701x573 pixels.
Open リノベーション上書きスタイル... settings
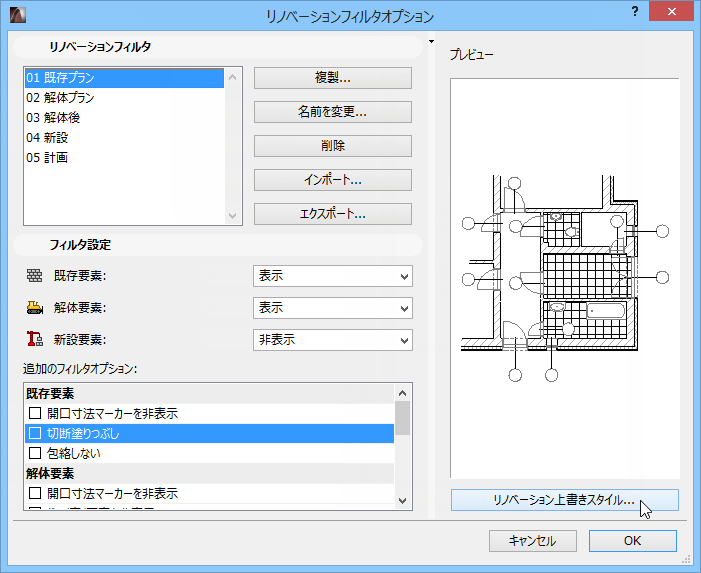pyautogui.click(x=565, y=500)
